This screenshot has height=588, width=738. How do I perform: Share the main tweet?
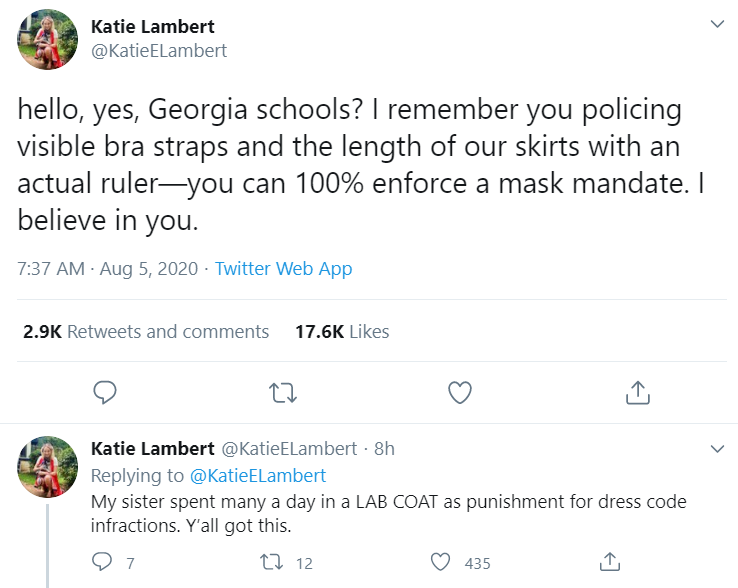[x=637, y=393]
